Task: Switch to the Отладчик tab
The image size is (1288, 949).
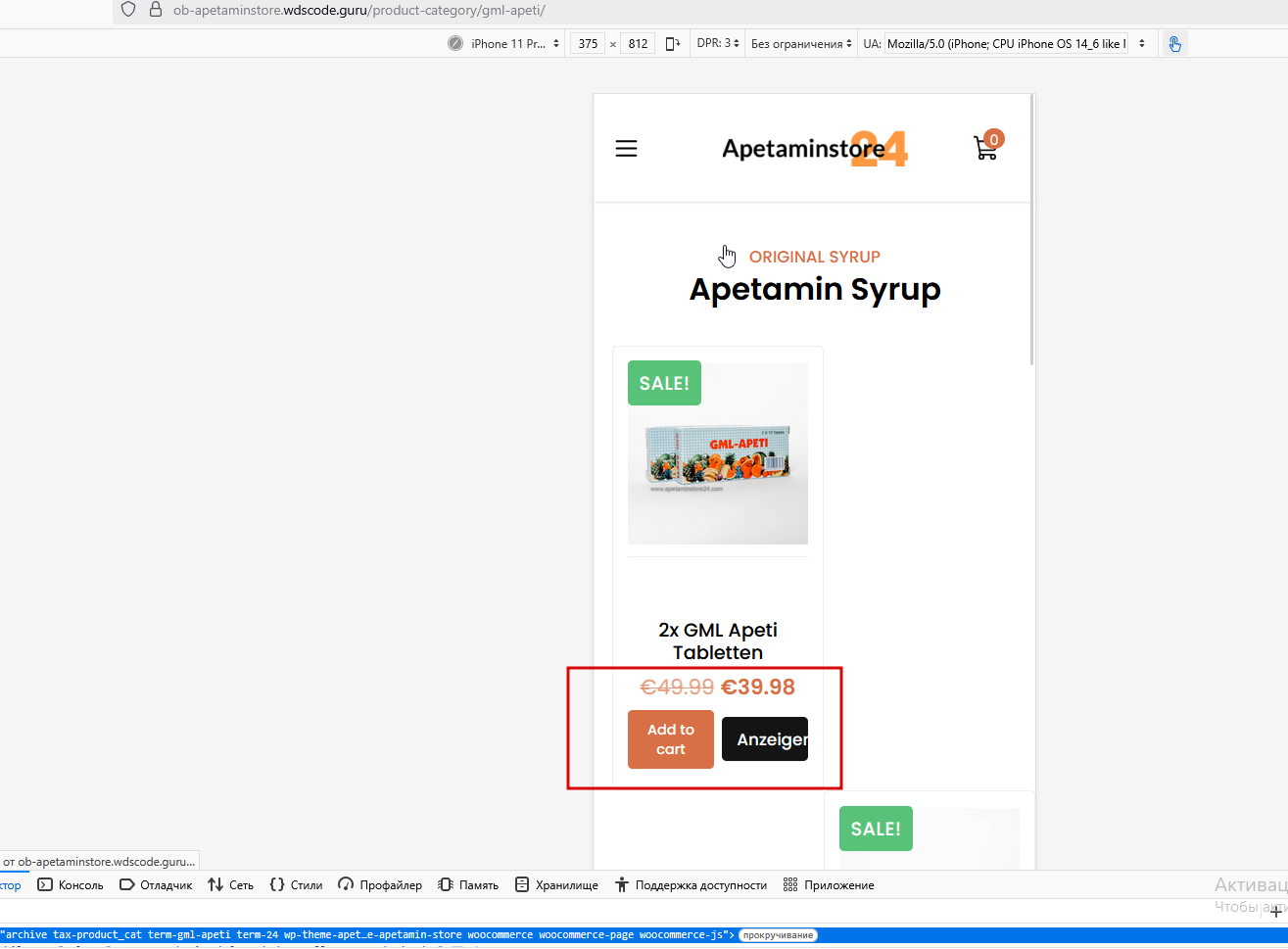Action: click(x=156, y=884)
